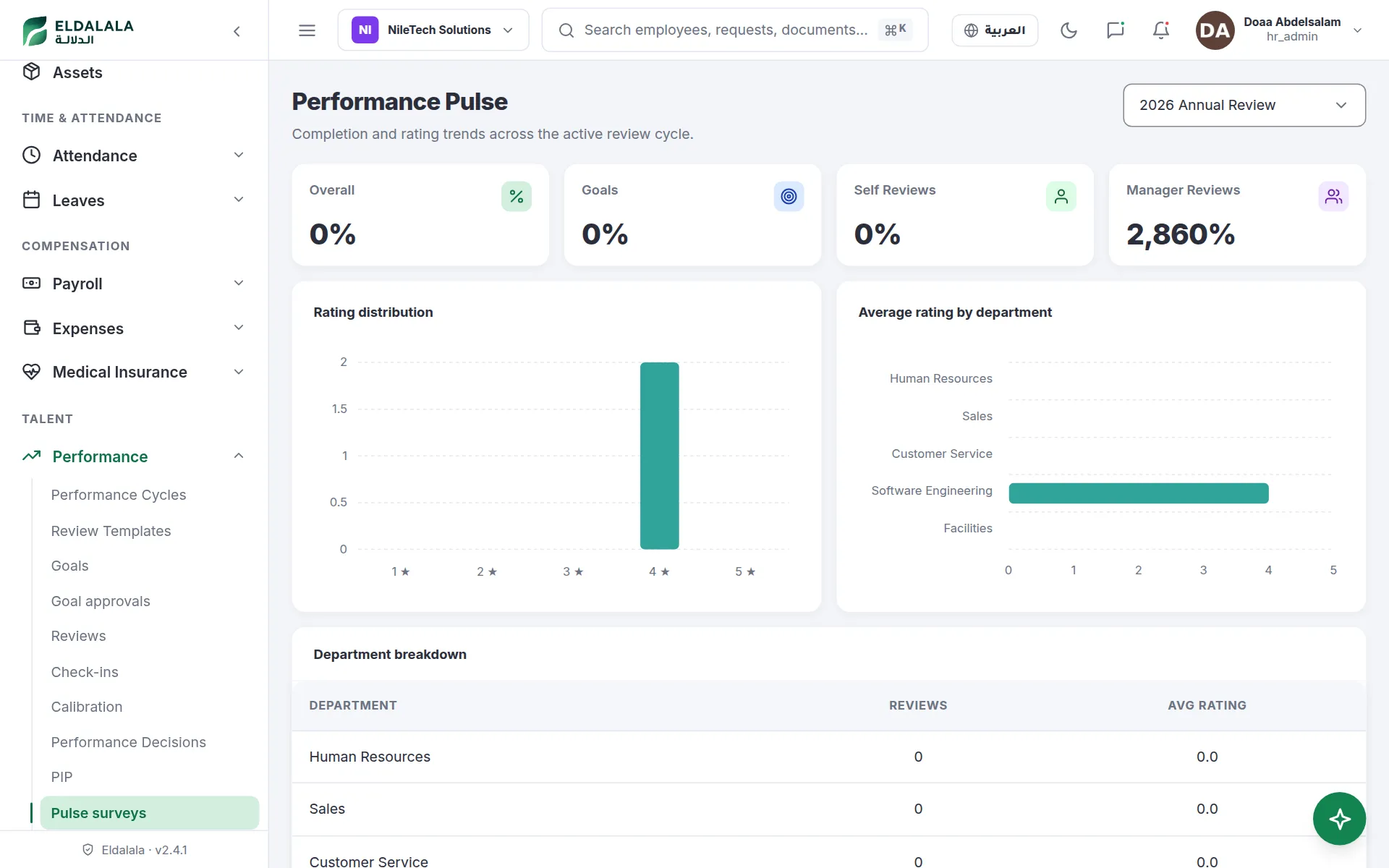Image resolution: width=1389 pixels, height=868 pixels.
Task: Click the Attendance clock icon
Action: coord(31,156)
